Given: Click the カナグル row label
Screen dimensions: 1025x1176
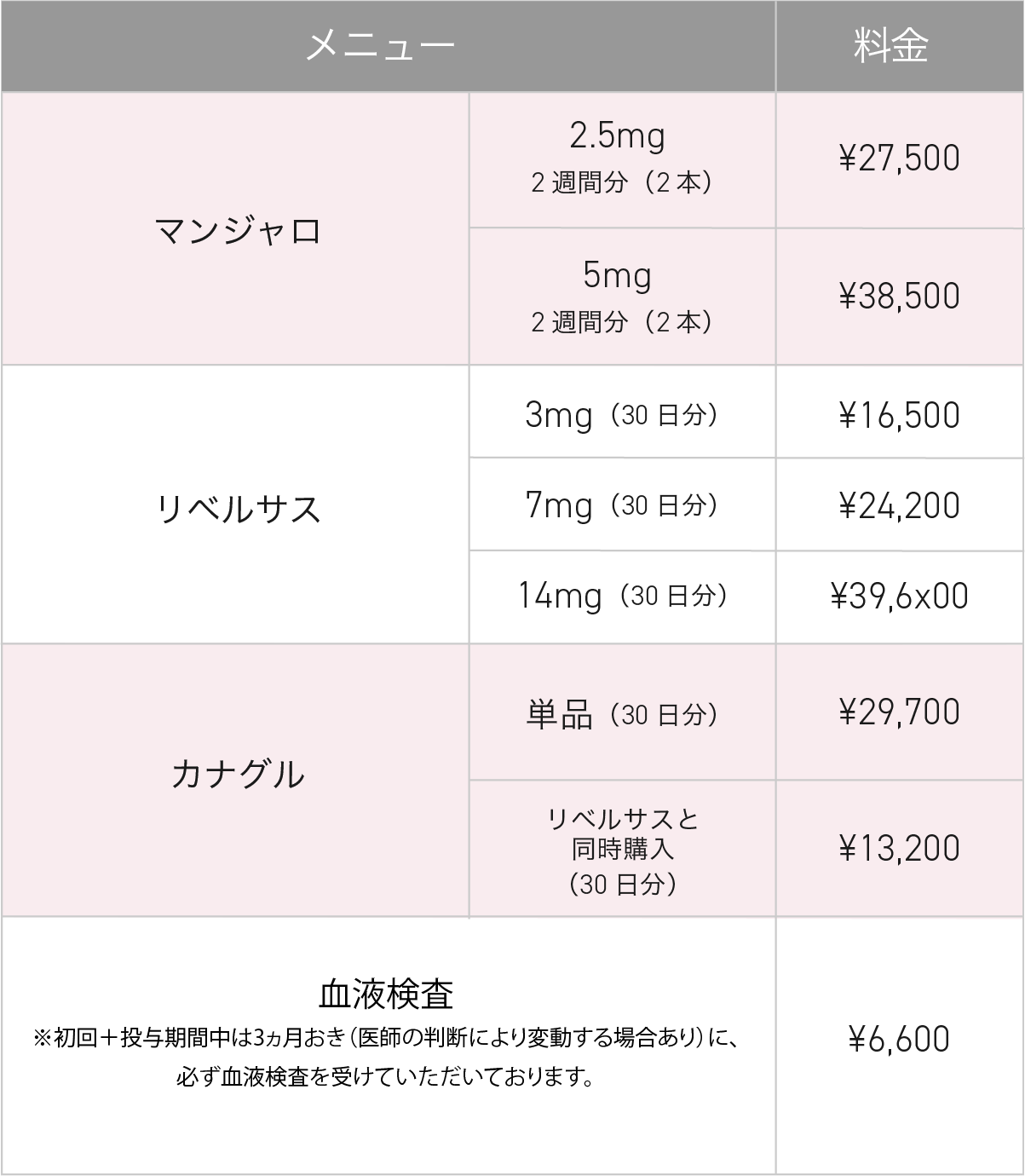Looking at the screenshot, I should (x=238, y=775).
